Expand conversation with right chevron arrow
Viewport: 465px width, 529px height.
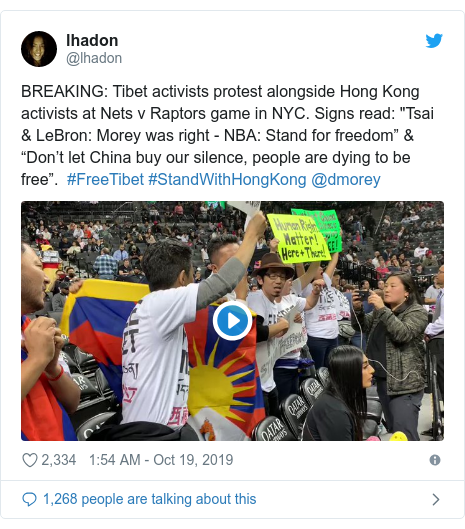tap(436, 499)
